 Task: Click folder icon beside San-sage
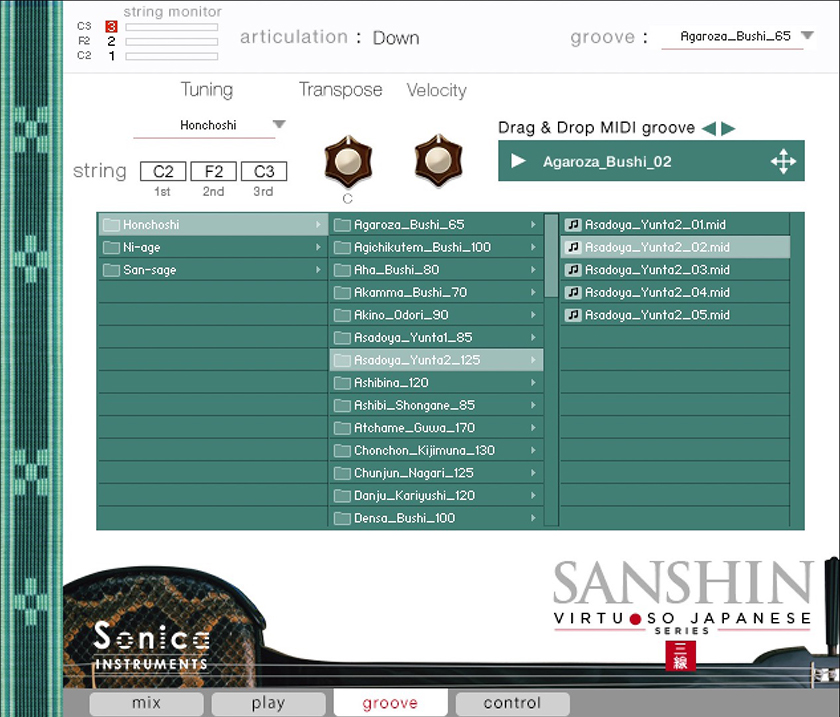click(x=111, y=270)
